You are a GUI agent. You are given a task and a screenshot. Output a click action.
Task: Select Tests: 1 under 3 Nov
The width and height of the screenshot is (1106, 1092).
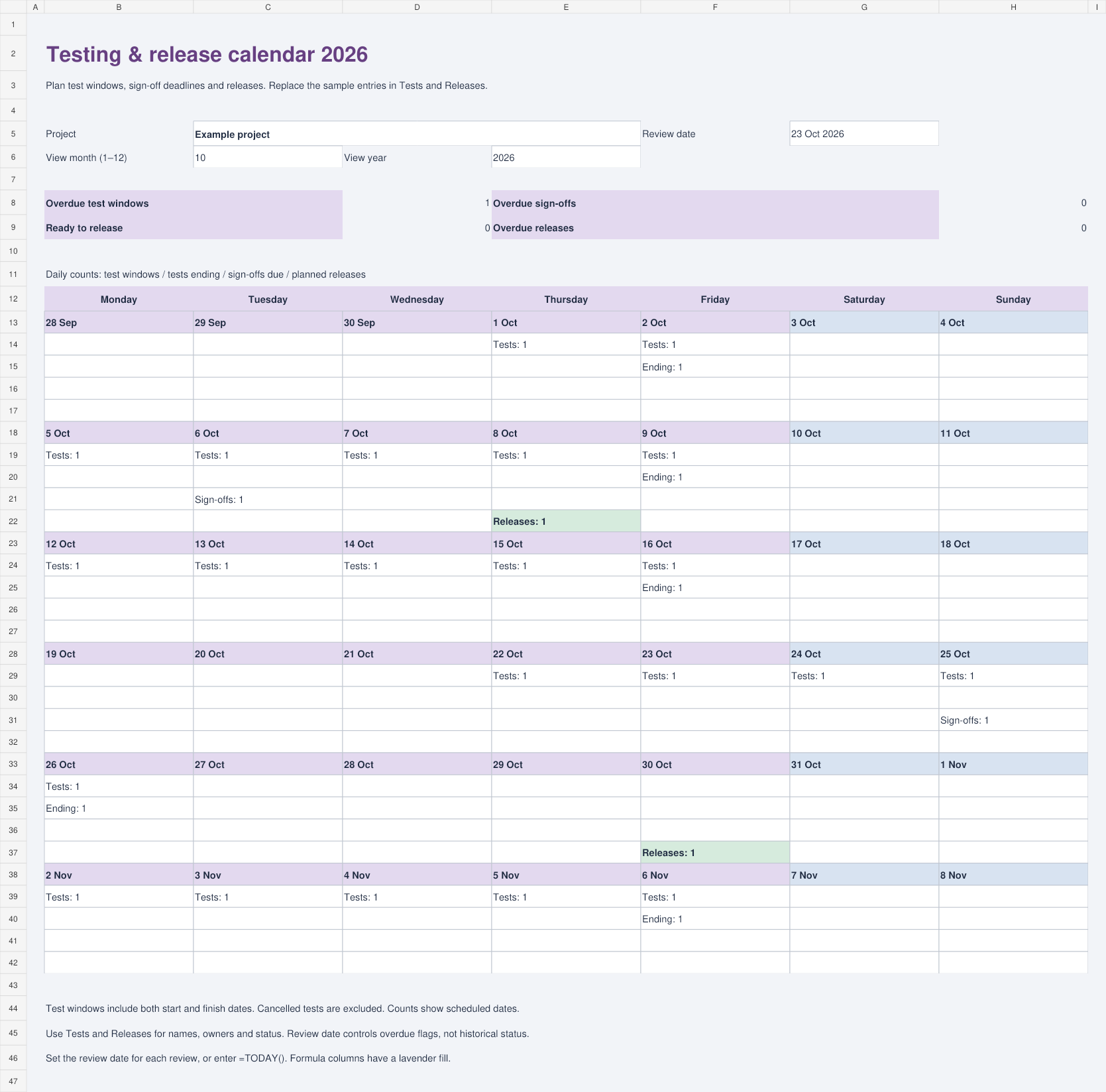tap(268, 897)
